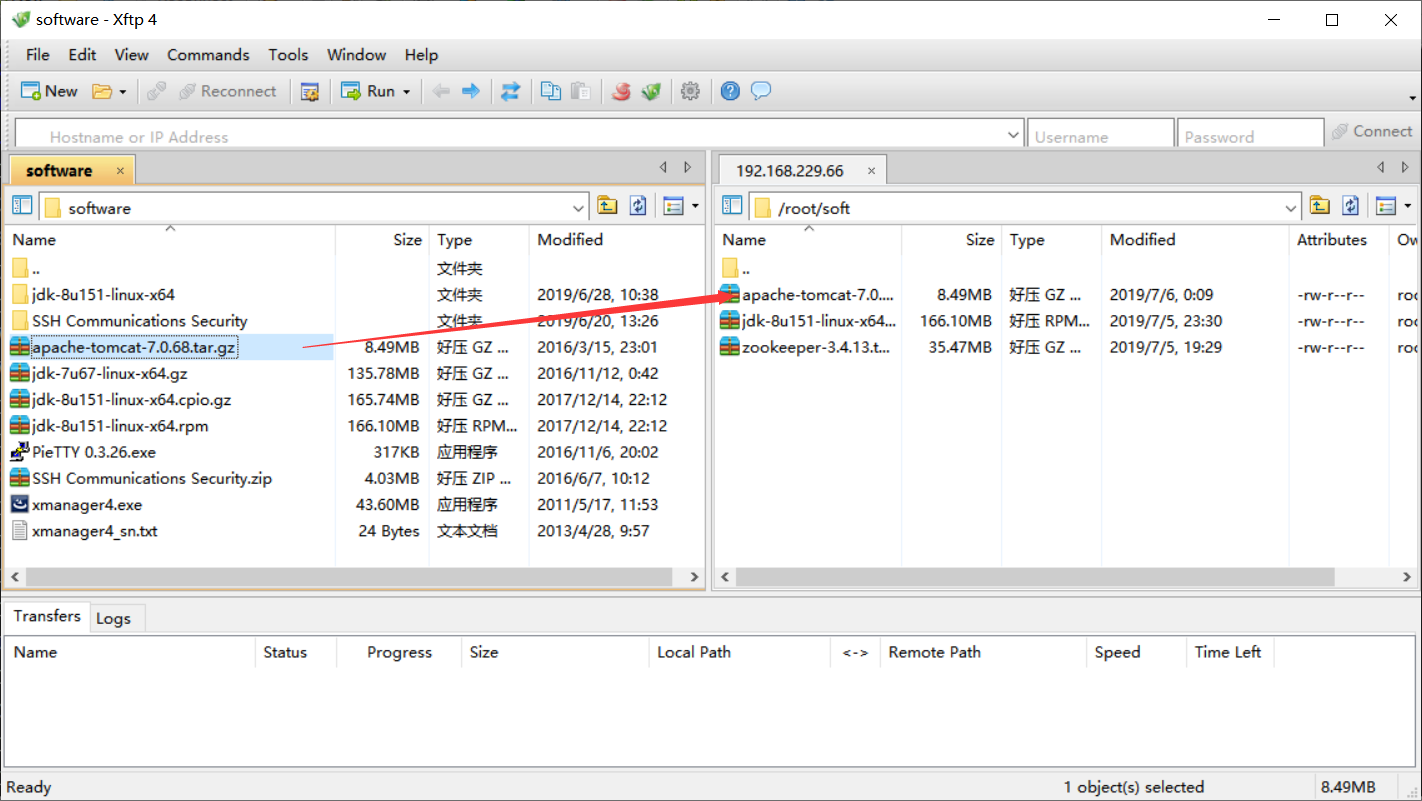This screenshot has width=1422, height=801.
Task: Close the software tab
Action: [120, 171]
